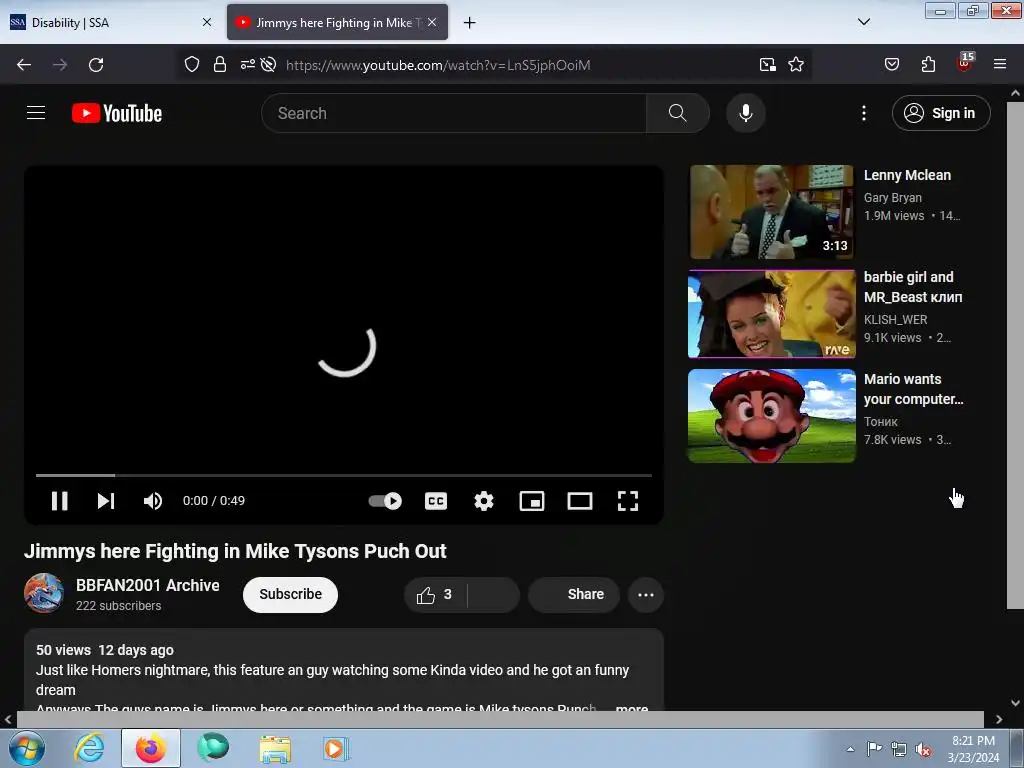Open Windows Start menu

(26, 748)
